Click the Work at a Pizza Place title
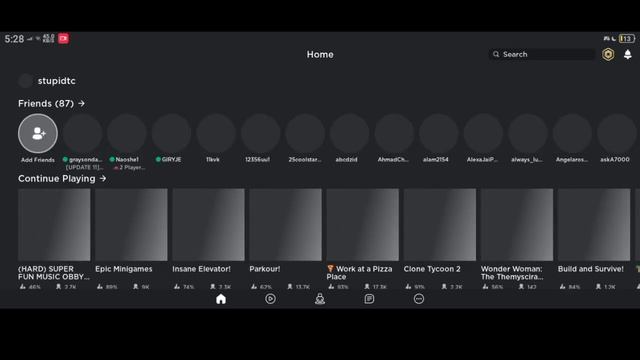This screenshot has height=360, width=640. click(x=360, y=273)
